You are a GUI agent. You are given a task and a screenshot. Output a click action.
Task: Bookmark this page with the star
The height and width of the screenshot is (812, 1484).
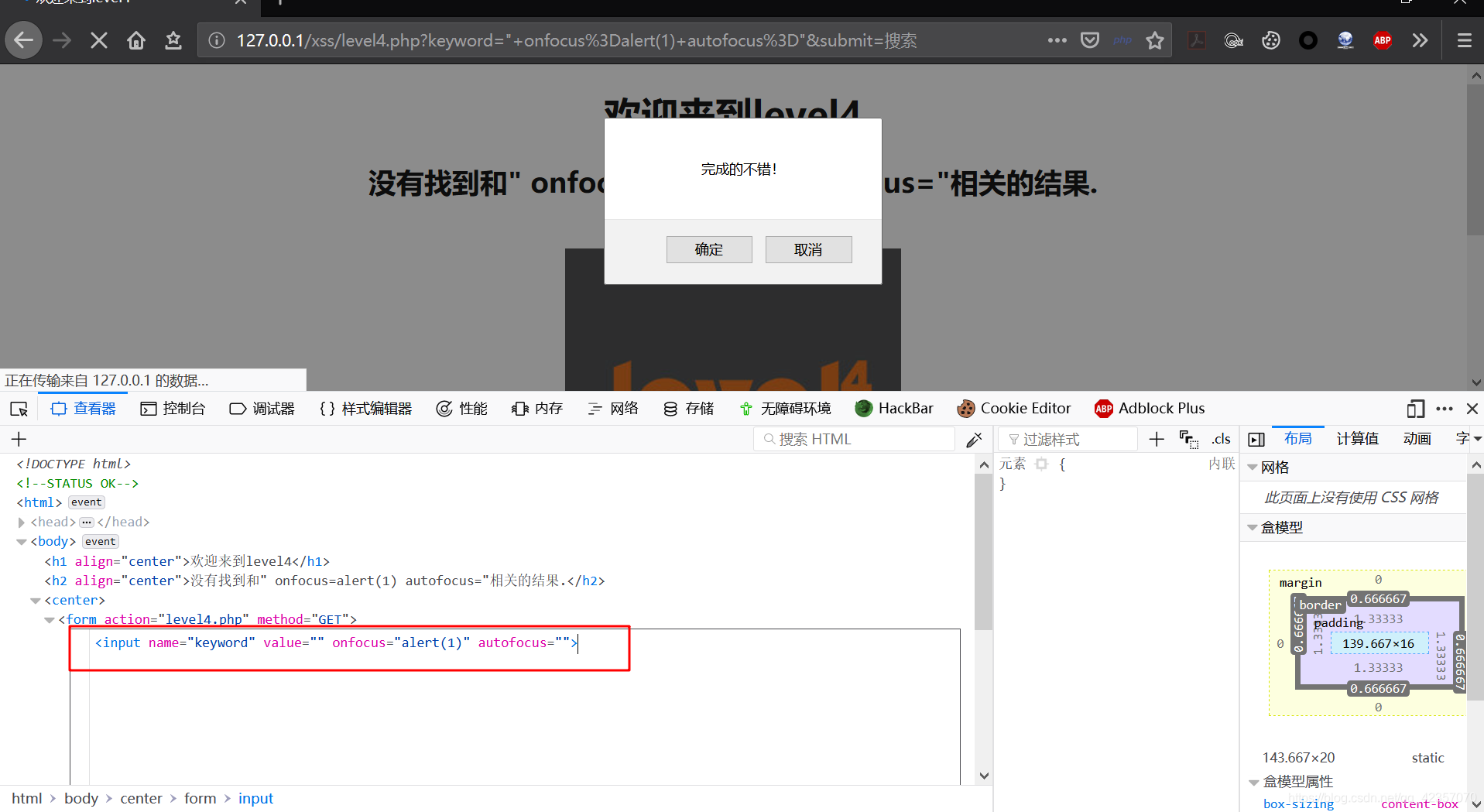tap(1155, 40)
